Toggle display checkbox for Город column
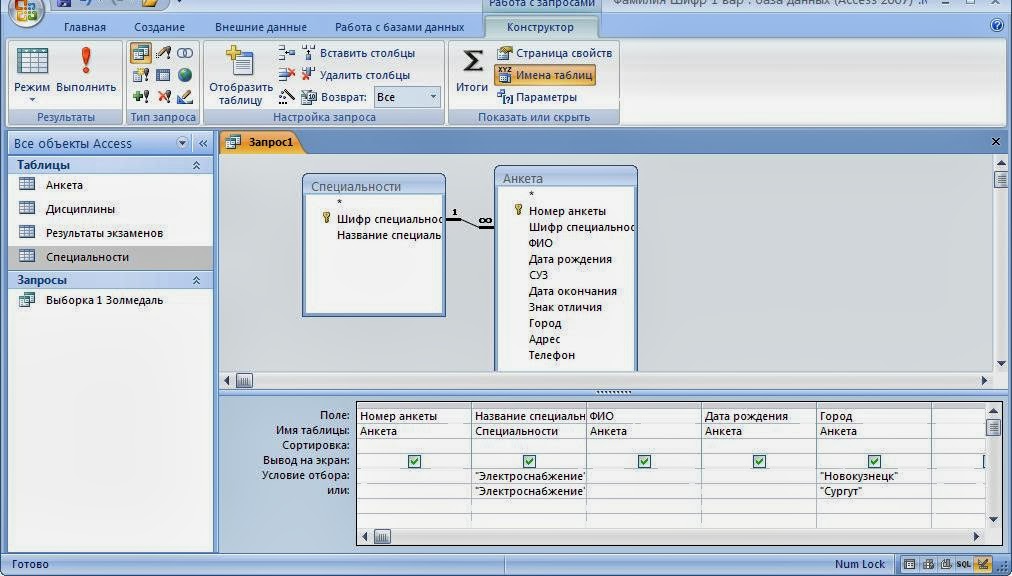The image size is (1012, 576). point(874,461)
